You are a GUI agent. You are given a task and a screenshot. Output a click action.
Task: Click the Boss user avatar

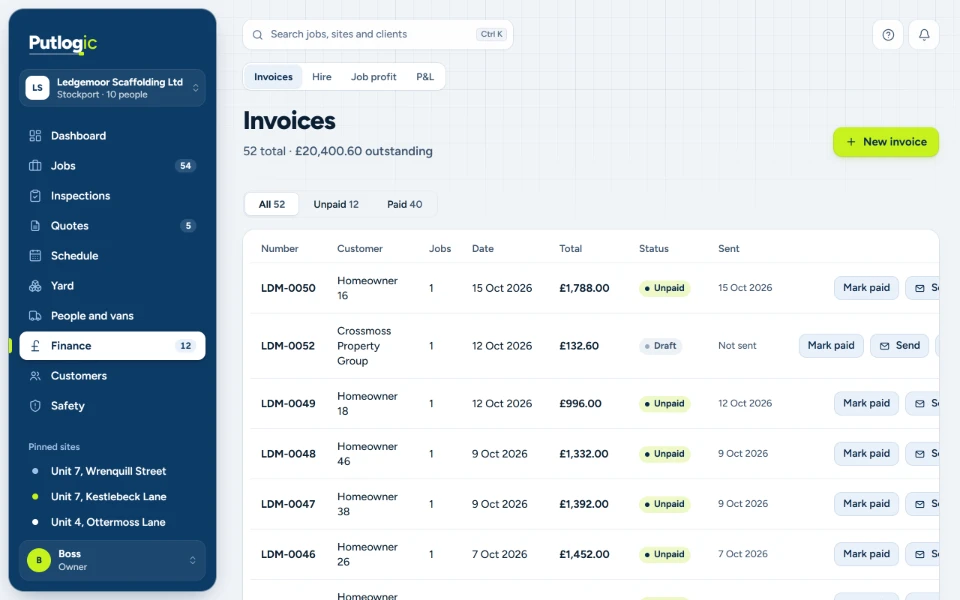click(x=39, y=560)
